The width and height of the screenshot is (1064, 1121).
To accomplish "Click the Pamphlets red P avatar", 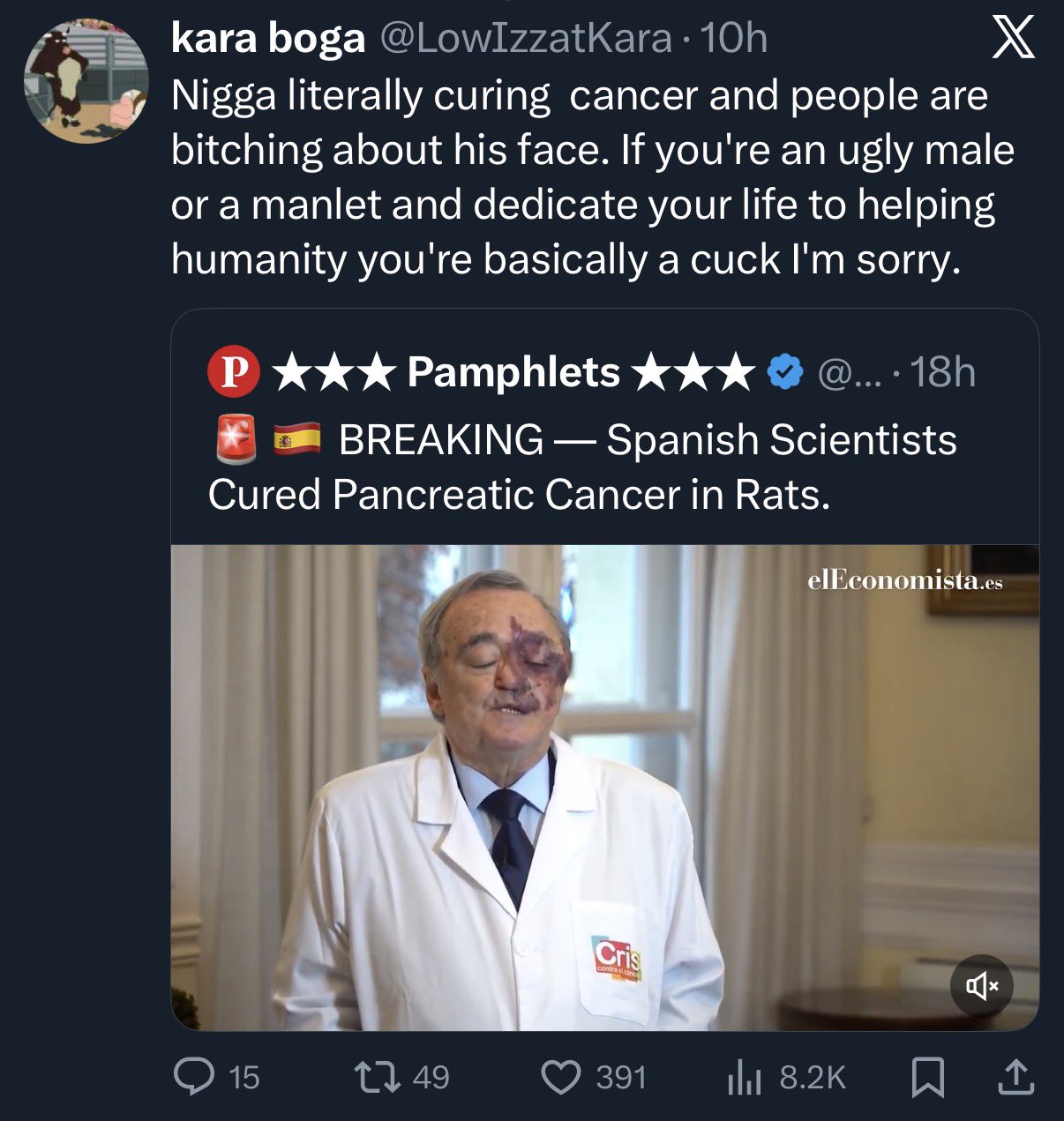I will 233,372.
